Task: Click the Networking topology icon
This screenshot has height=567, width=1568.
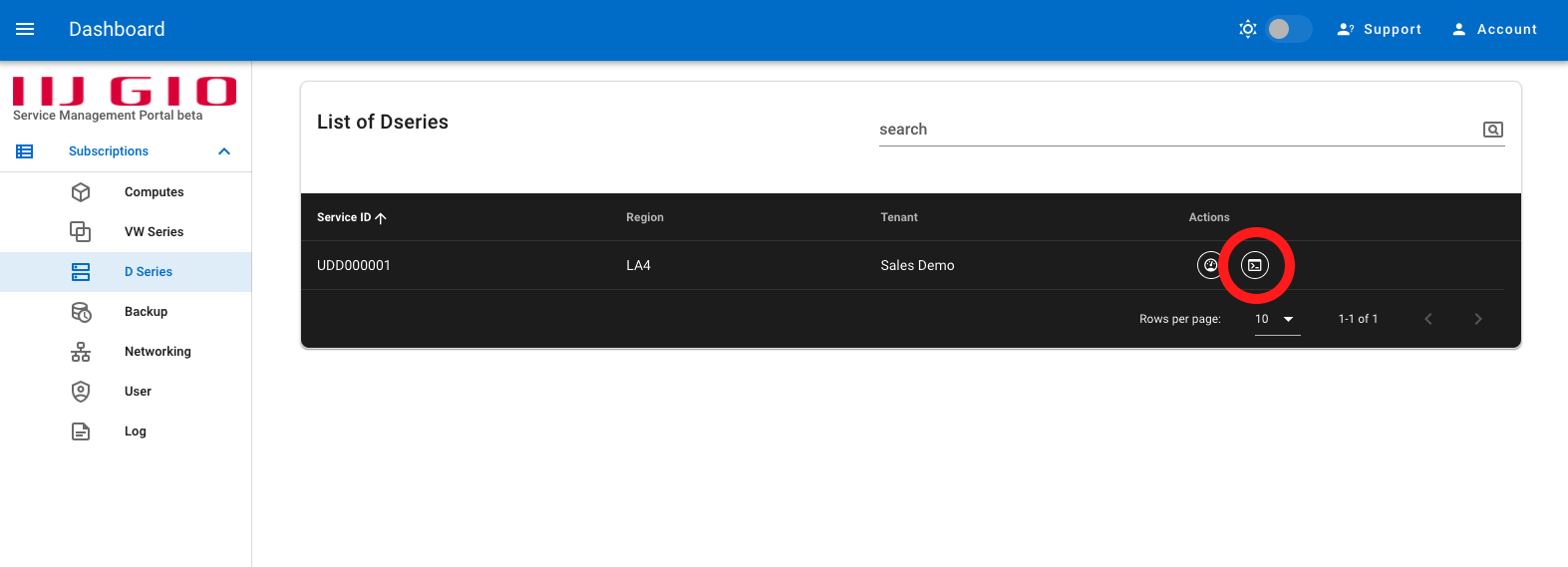Action: click(x=81, y=352)
